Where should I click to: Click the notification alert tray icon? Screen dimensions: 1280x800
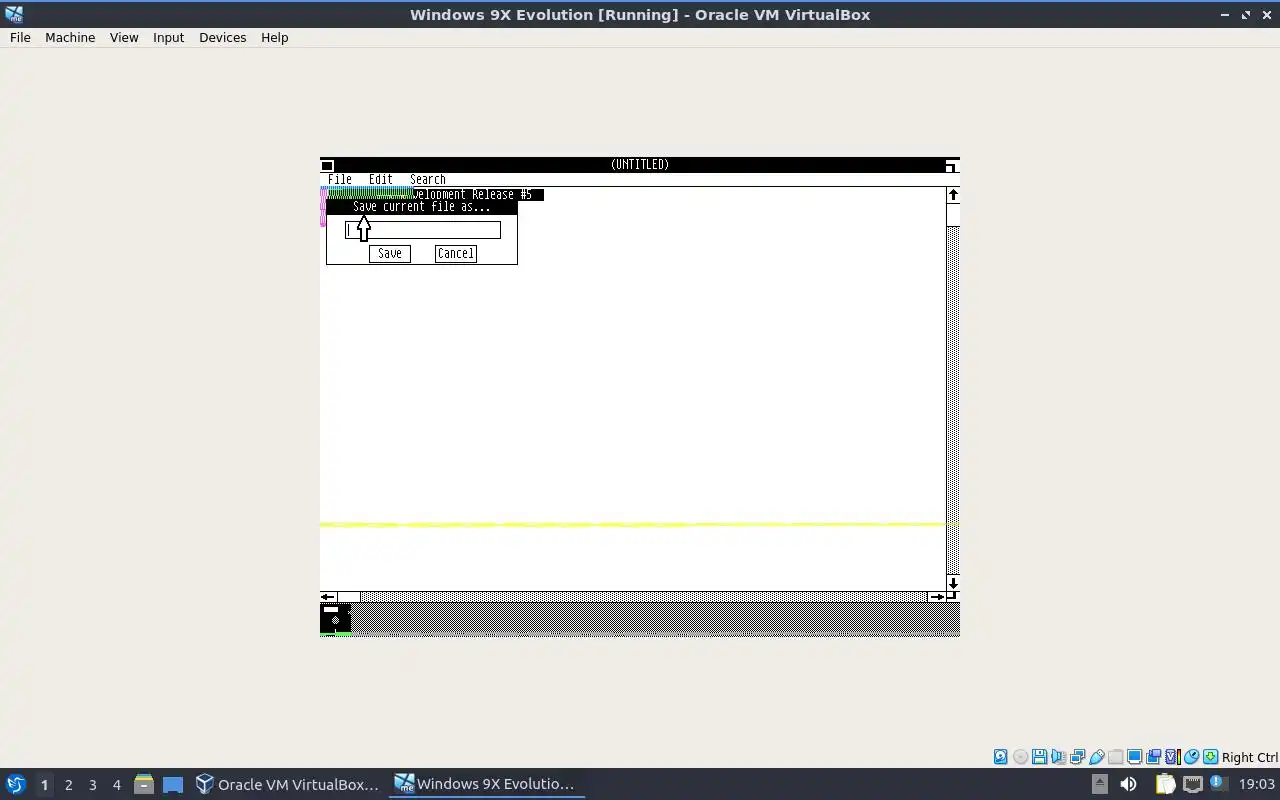point(1217,783)
